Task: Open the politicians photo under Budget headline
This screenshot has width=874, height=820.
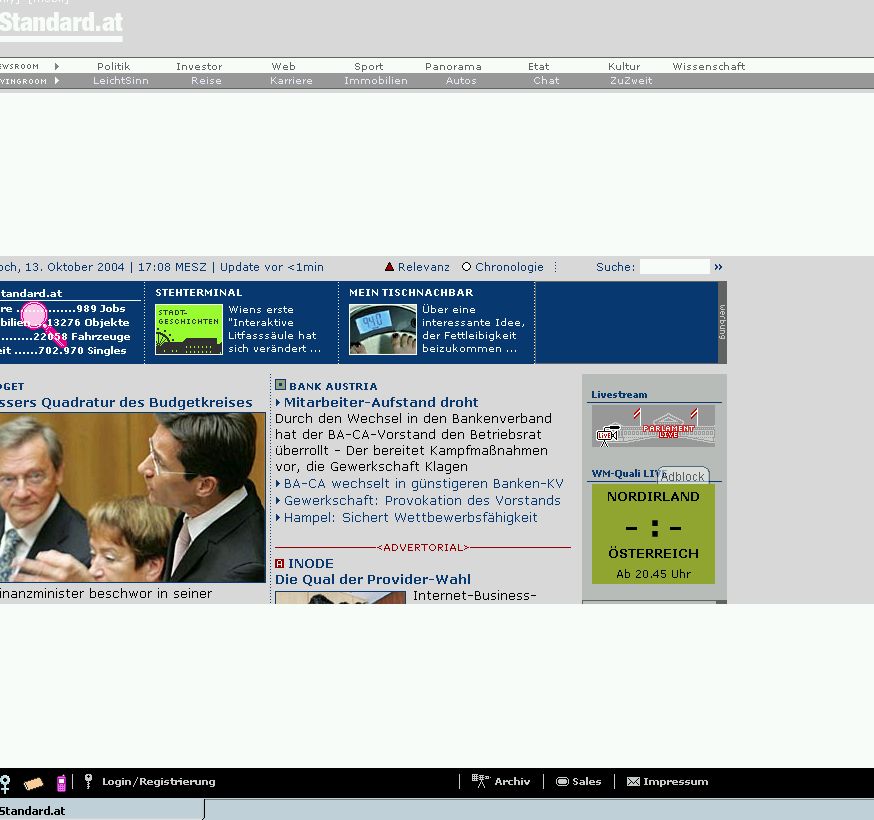Action: pyautogui.click(x=133, y=498)
